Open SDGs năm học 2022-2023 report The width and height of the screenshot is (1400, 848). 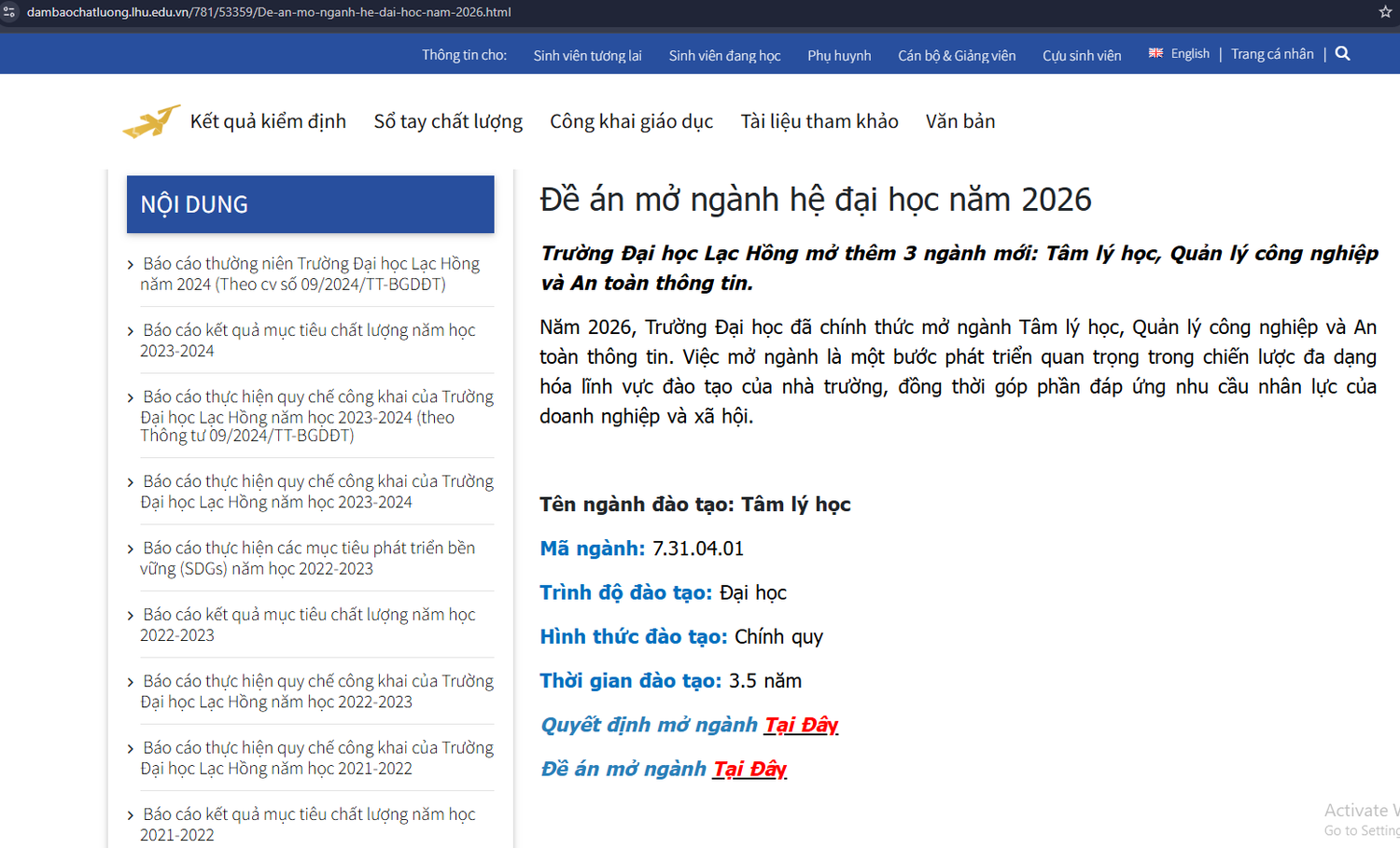tap(308, 558)
